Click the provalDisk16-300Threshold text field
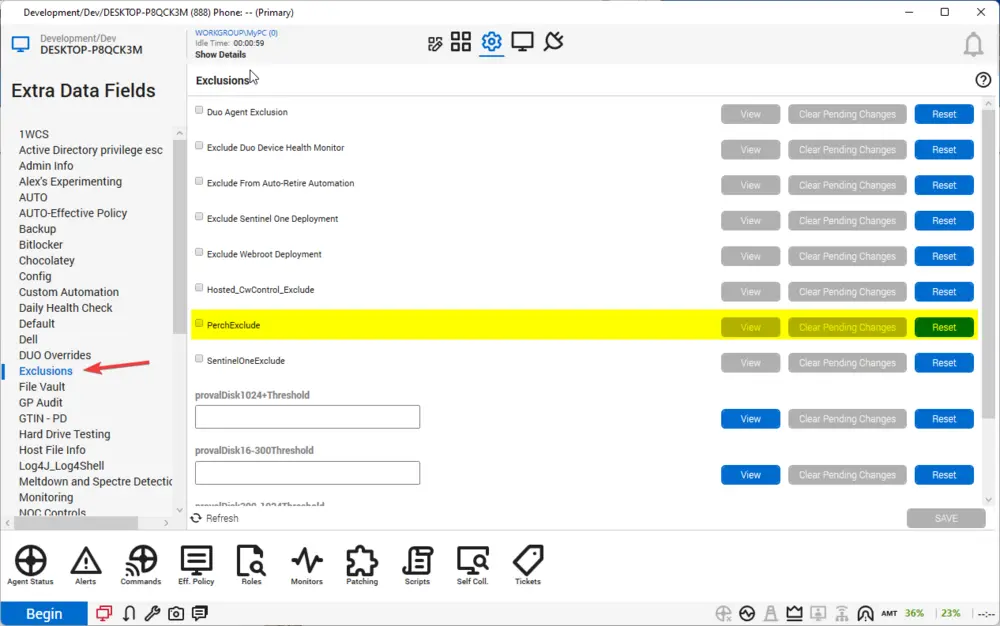Image resolution: width=1000 pixels, height=626 pixels. 307,473
